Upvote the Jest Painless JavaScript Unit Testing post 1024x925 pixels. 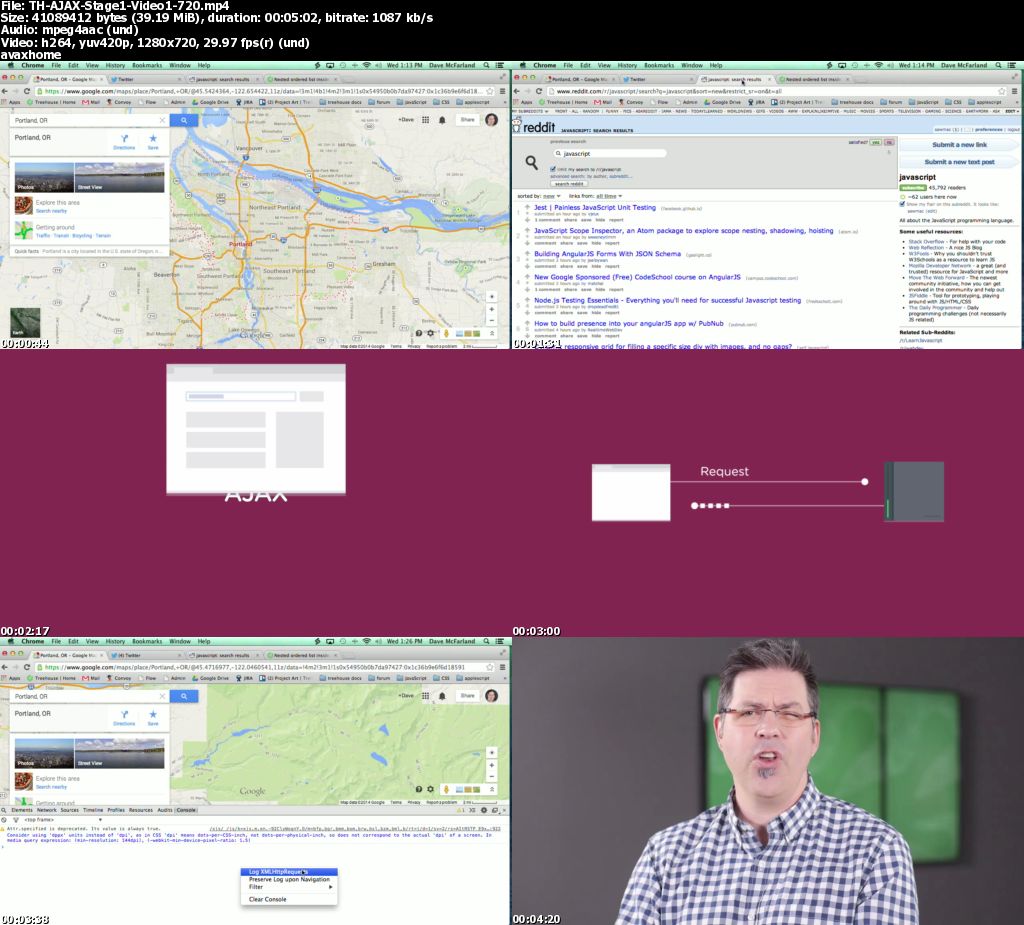coord(527,207)
